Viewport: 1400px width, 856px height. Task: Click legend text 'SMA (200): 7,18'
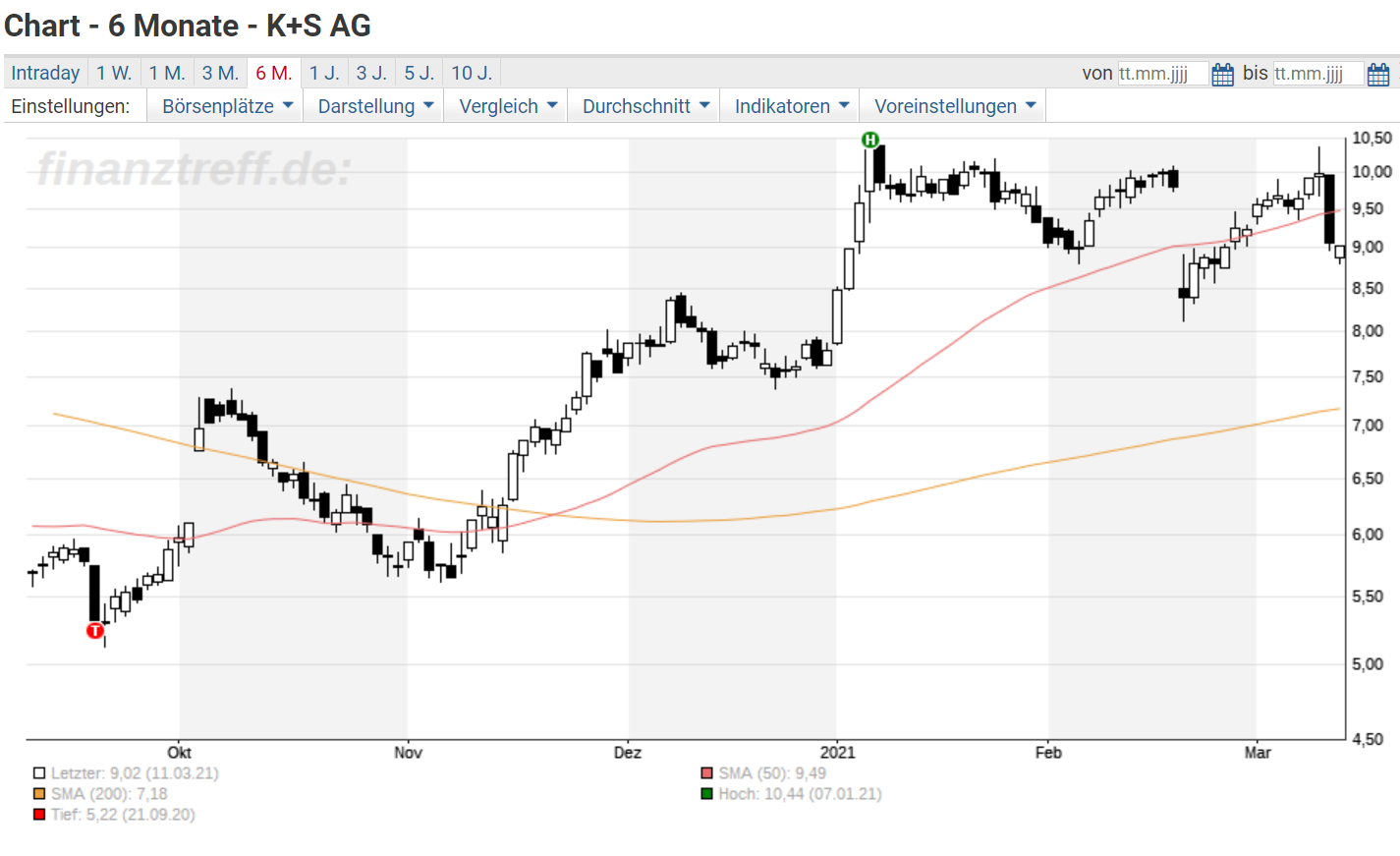coord(109,794)
